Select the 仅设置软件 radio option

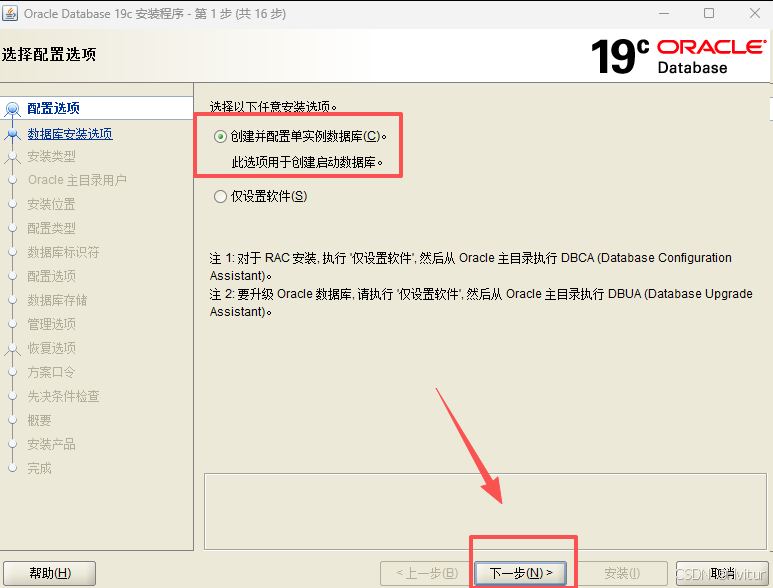[x=220, y=197]
